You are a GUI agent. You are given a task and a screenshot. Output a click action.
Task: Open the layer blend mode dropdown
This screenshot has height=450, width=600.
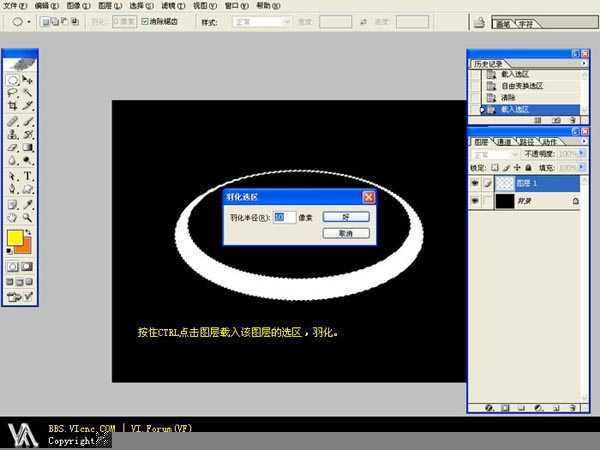(494, 154)
